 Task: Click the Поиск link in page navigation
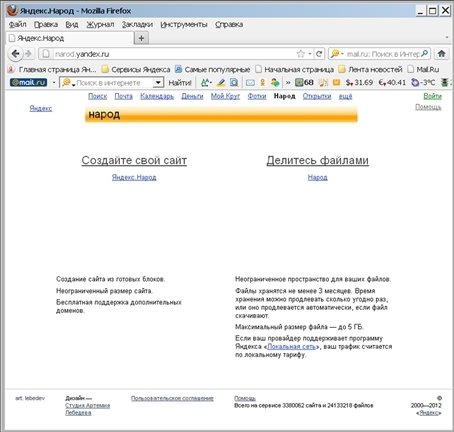pyautogui.click(x=97, y=96)
